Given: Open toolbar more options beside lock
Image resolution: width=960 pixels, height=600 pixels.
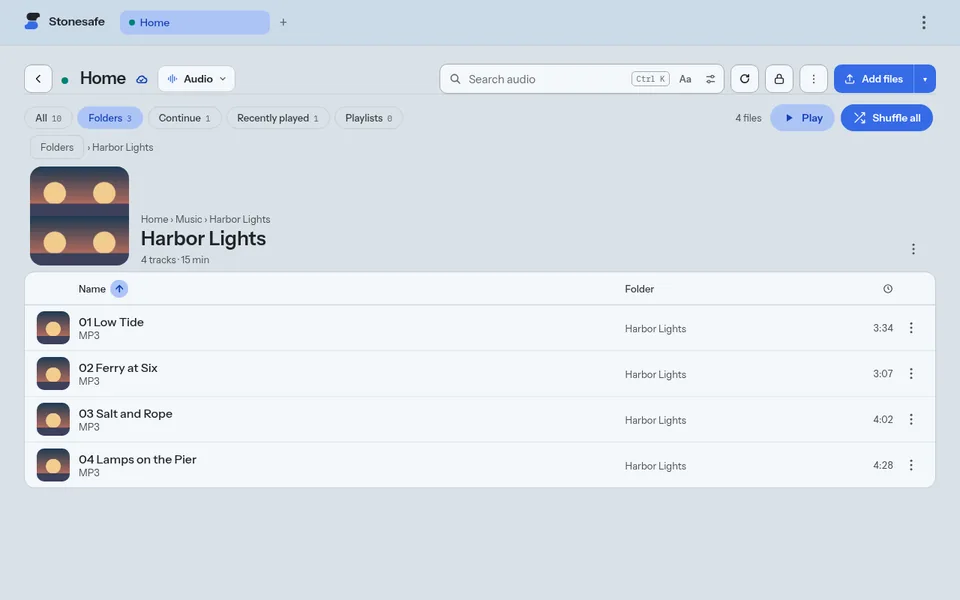Looking at the screenshot, I should (813, 79).
